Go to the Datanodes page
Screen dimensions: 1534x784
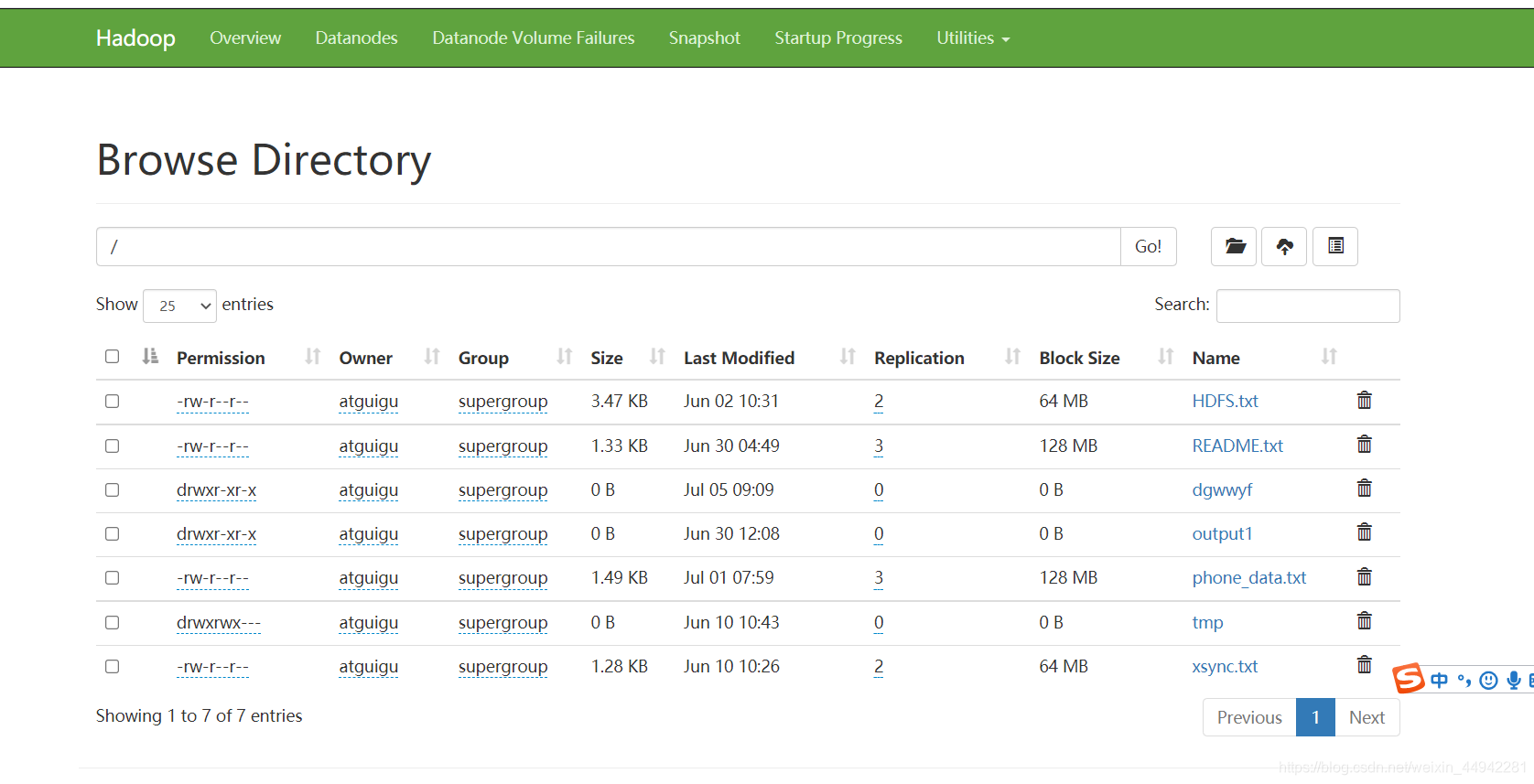(356, 38)
